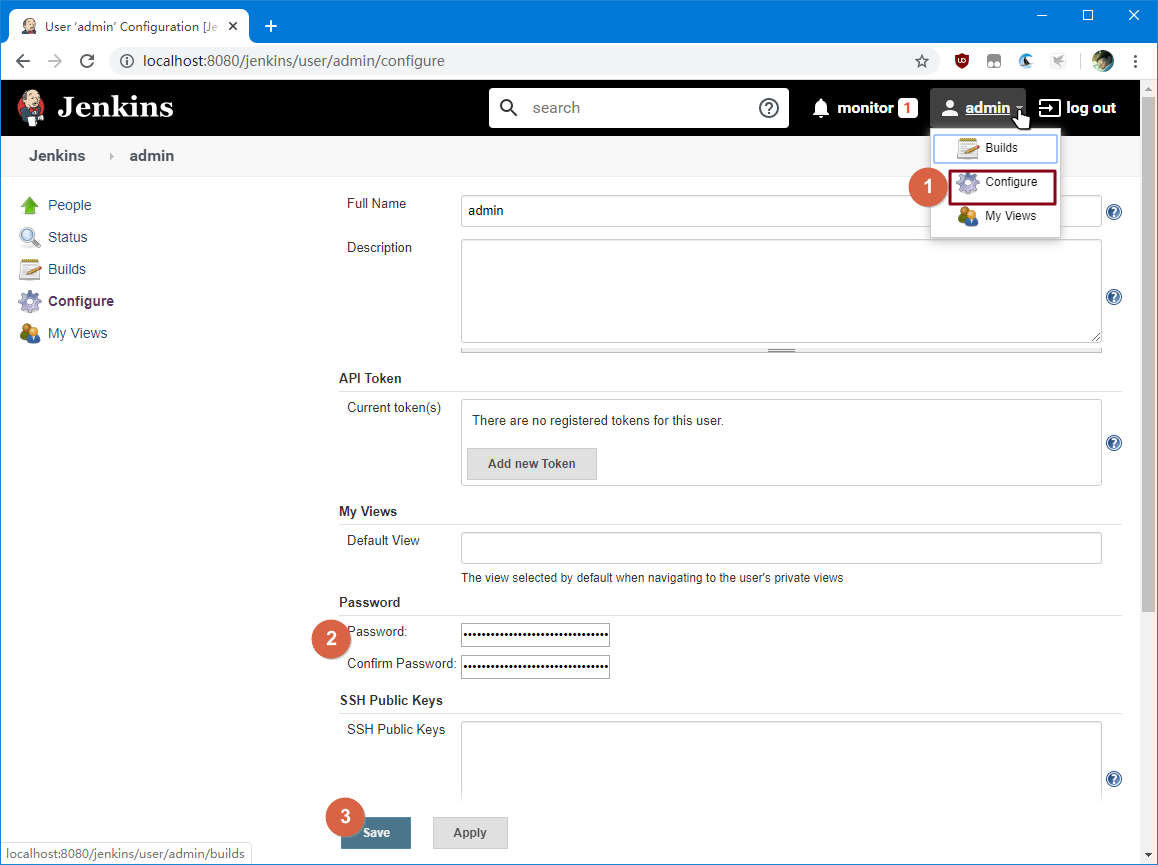Click the admin username link in header
The width and height of the screenshot is (1158, 865).
[x=987, y=108]
